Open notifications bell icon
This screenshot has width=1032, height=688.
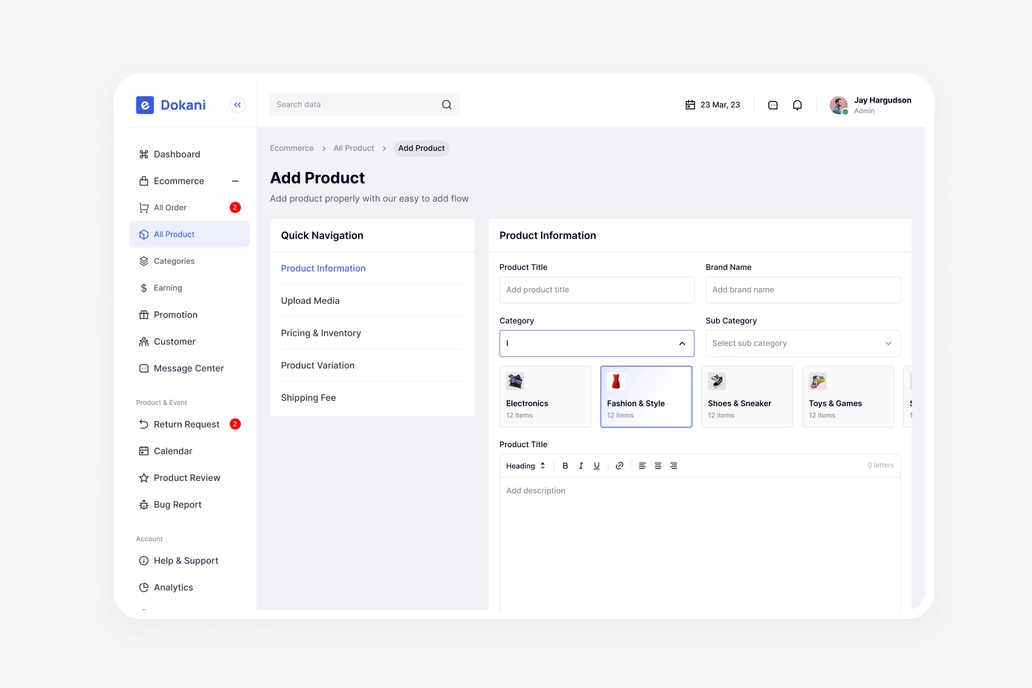(x=797, y=105)
